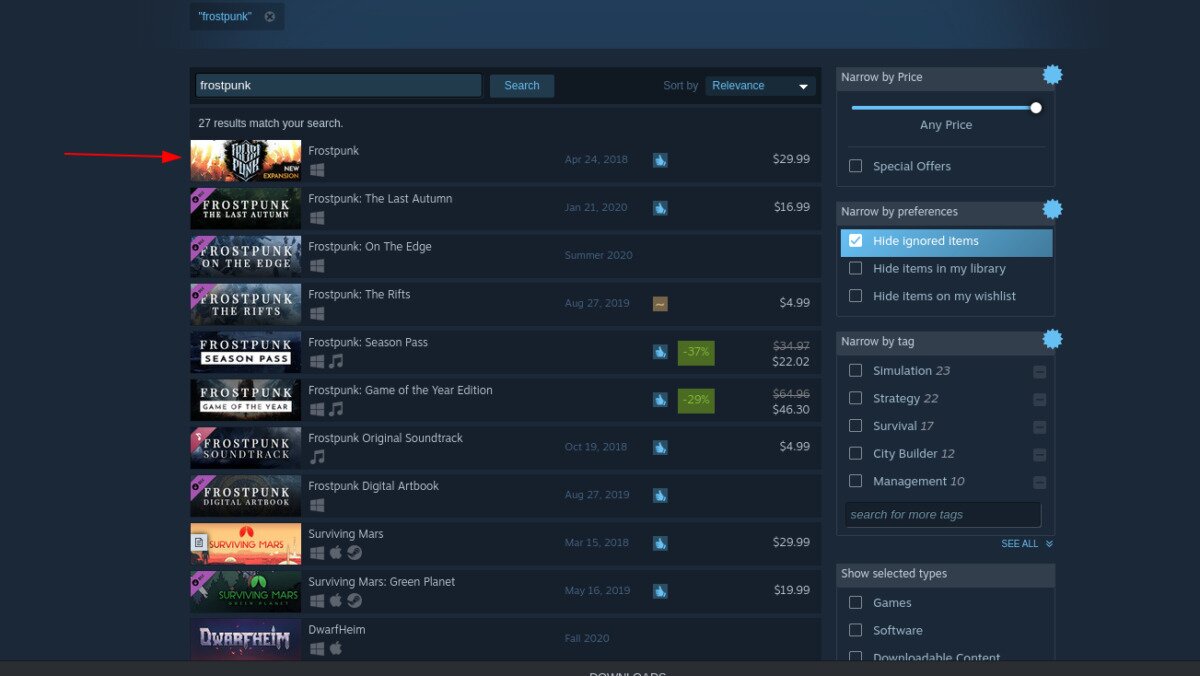
Task: Uncheck Hide ignored items
Action: tap(855, 241)
